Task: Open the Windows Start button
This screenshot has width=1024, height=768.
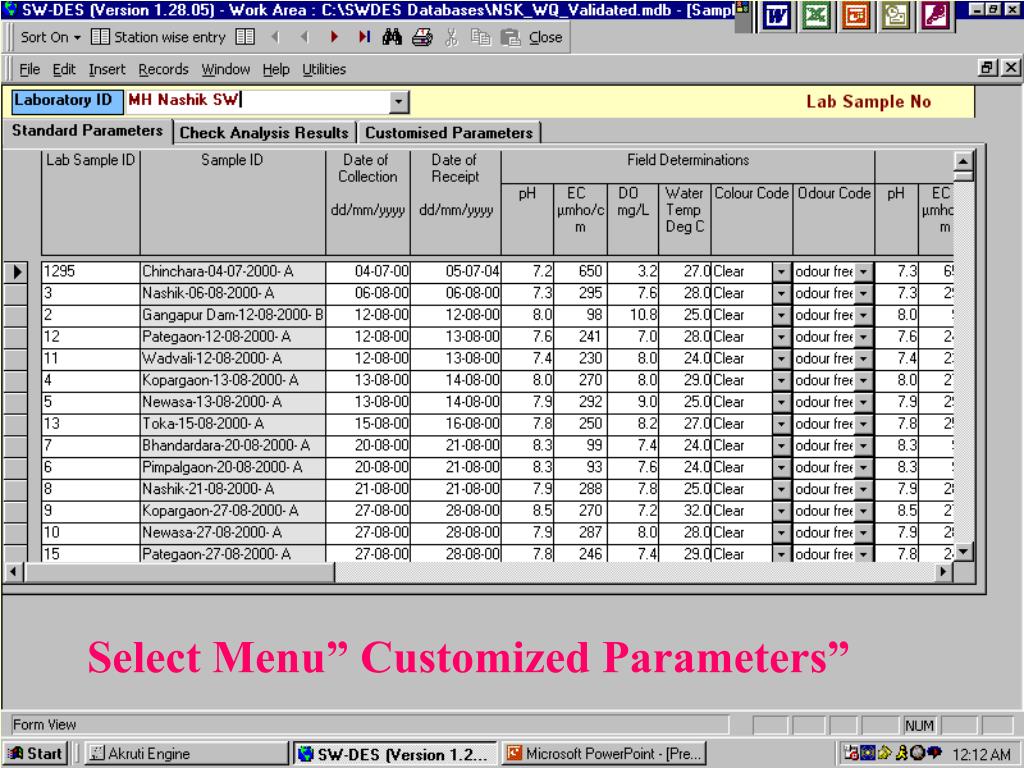Action: (x=35, y=754)
